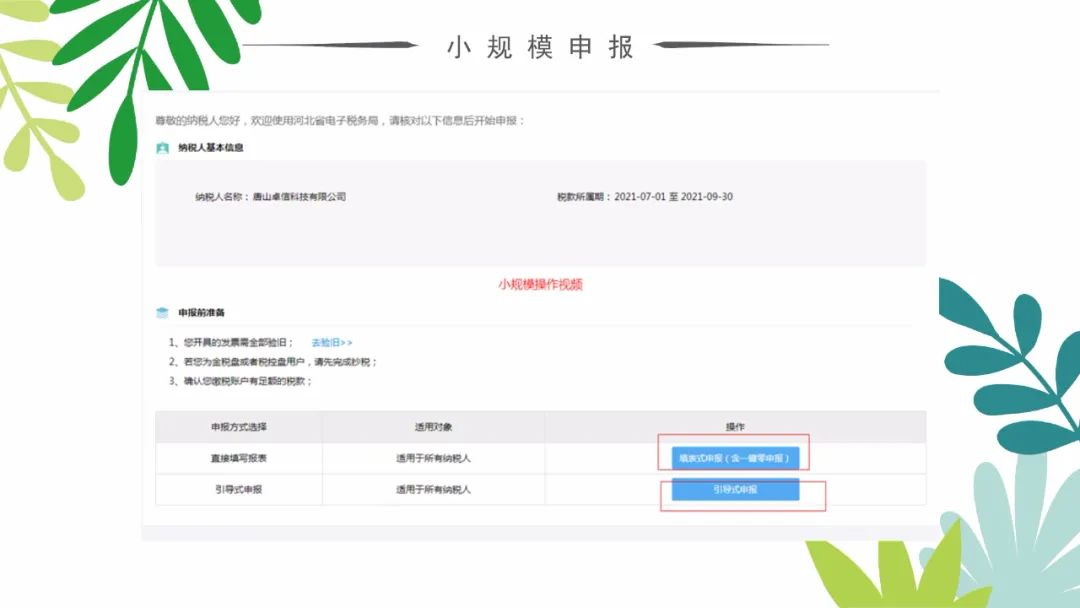
Task: Click the 直接填写报表 table cell
Action: pyautogui.click(x=238, y=458)
